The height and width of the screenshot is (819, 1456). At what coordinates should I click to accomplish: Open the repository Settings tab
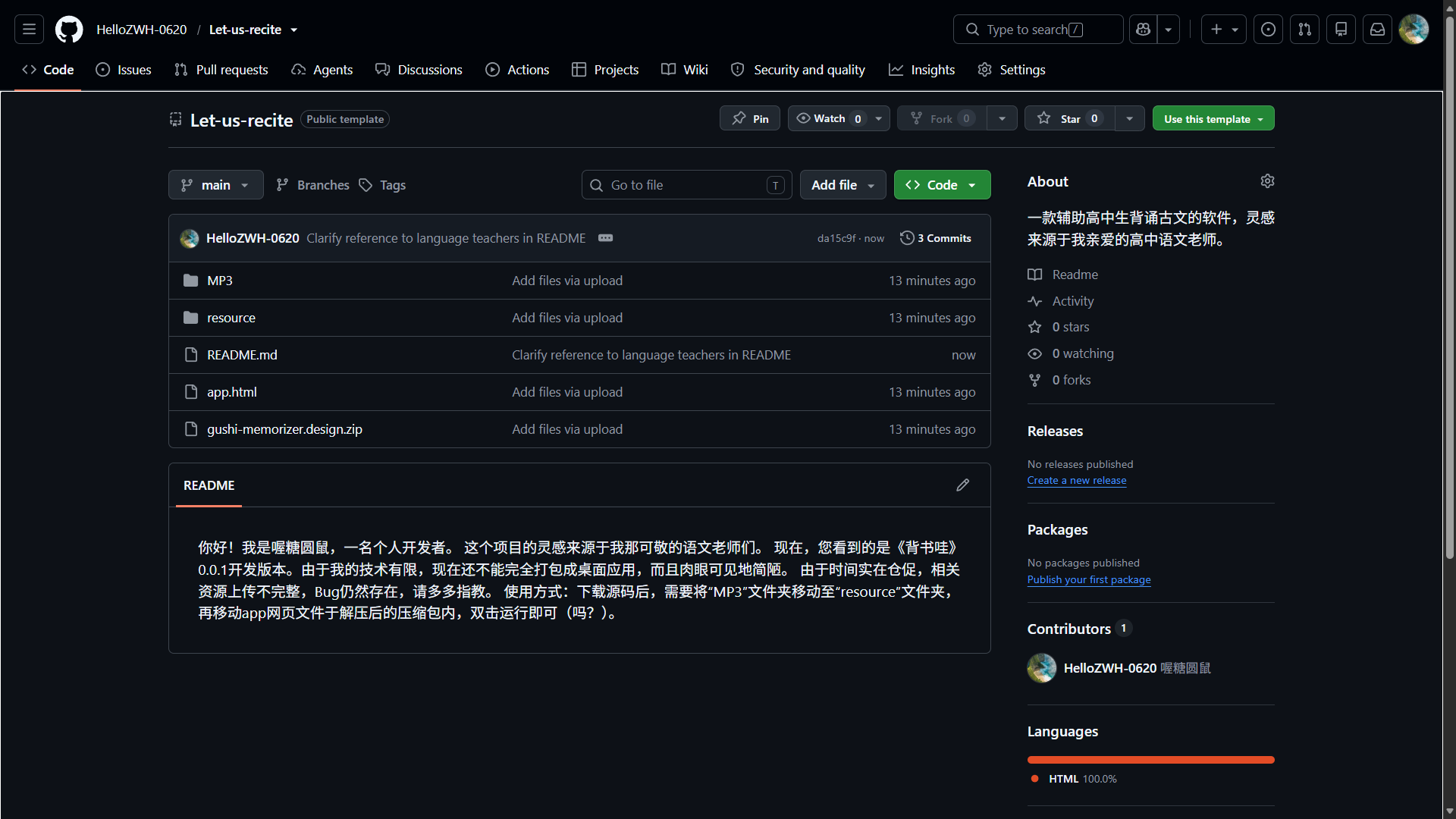(x=1012, y=70)
